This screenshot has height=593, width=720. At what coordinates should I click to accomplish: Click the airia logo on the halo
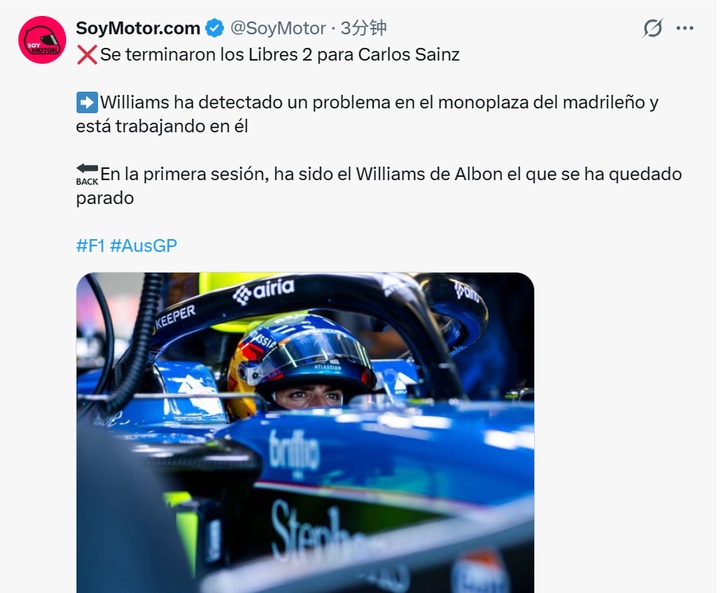(264, 290)
